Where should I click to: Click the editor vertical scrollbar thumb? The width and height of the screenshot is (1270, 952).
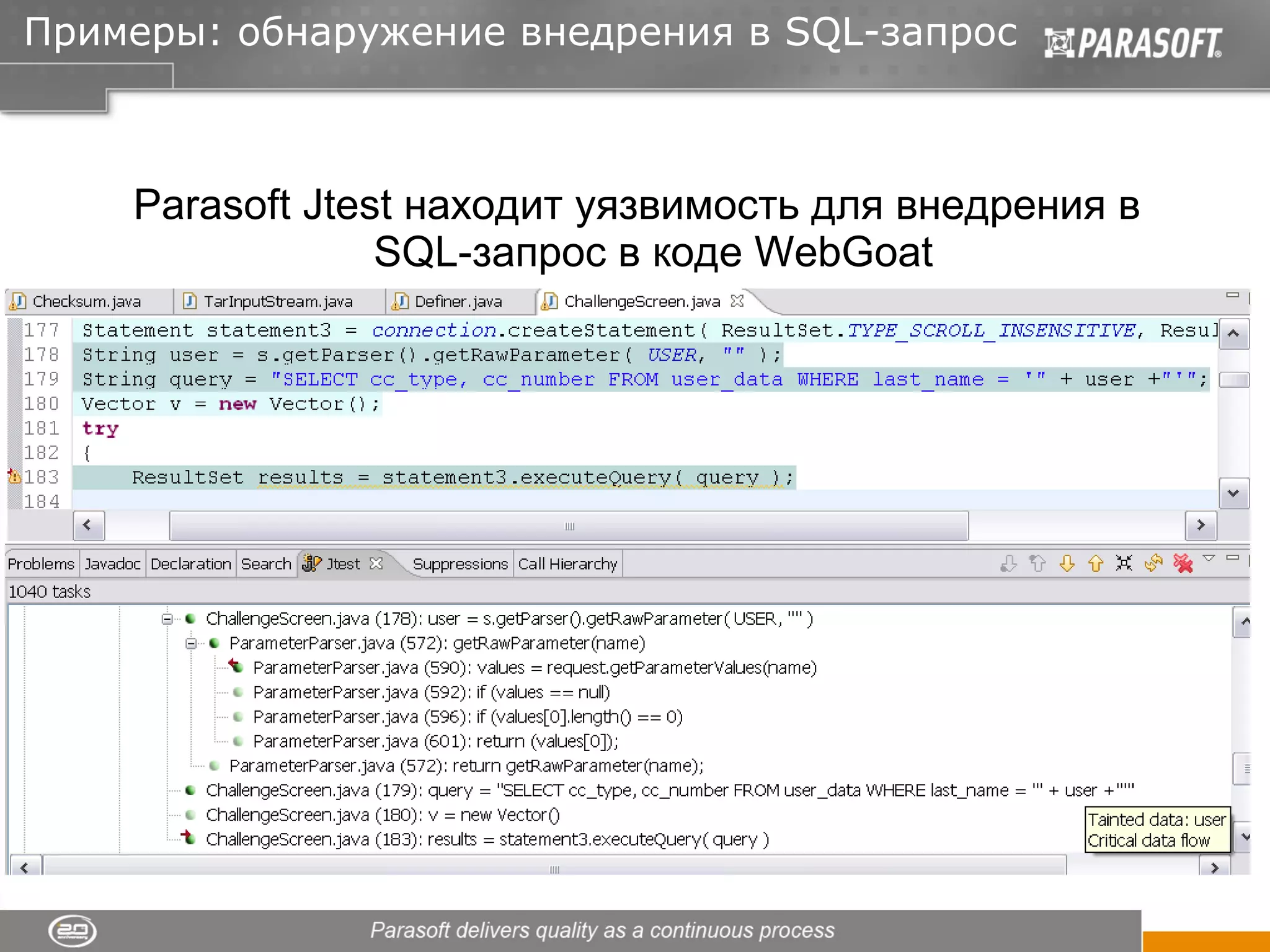pos(1233,379)
